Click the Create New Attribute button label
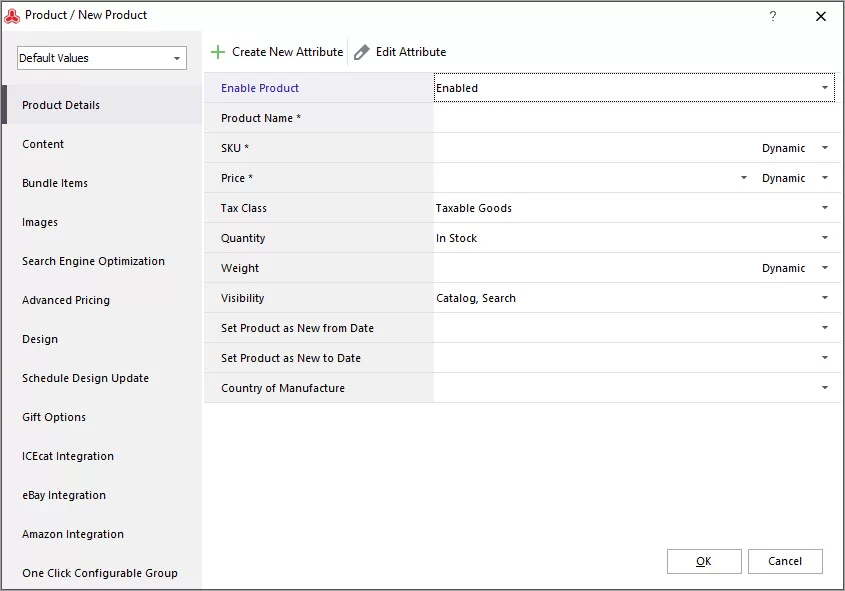 [287, 52]
